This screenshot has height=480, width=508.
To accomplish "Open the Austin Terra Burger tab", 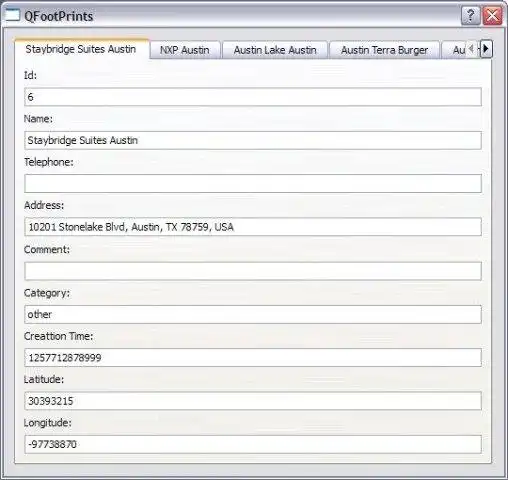I will click(384, 50).
